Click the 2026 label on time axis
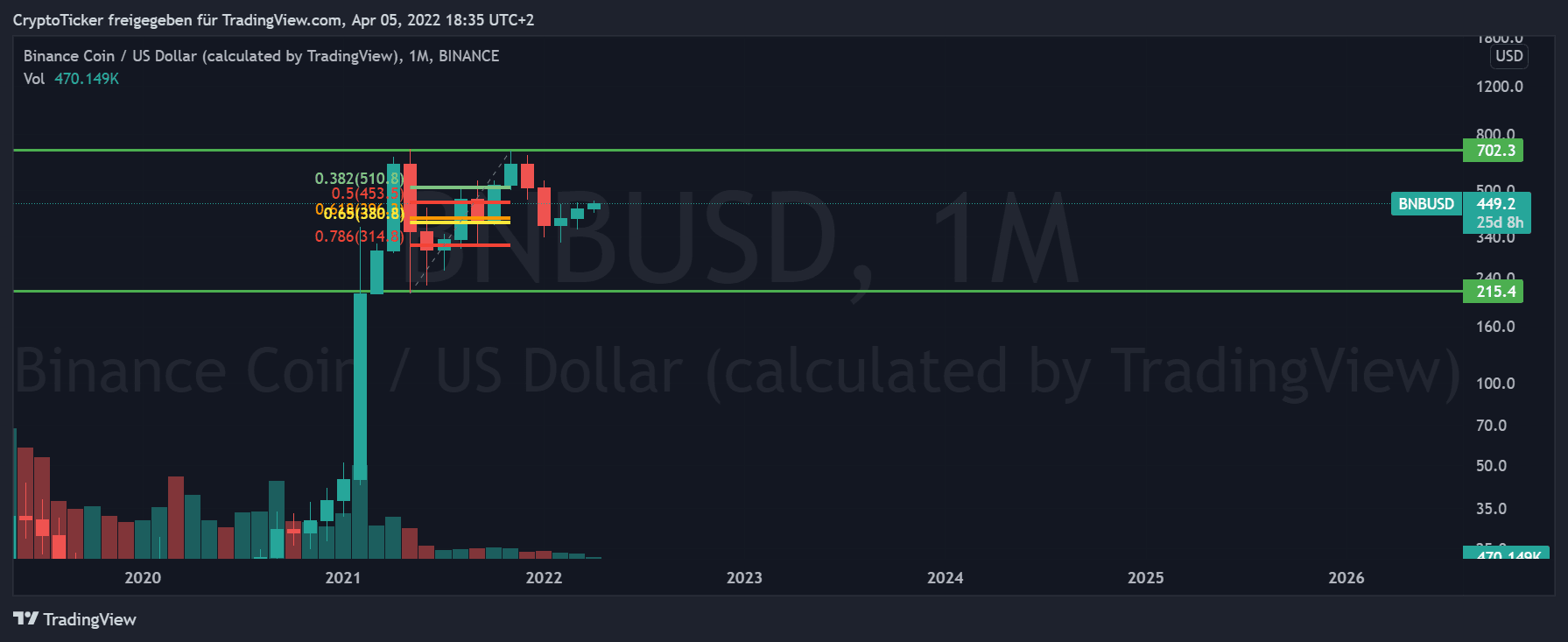 coord(1346,578)
